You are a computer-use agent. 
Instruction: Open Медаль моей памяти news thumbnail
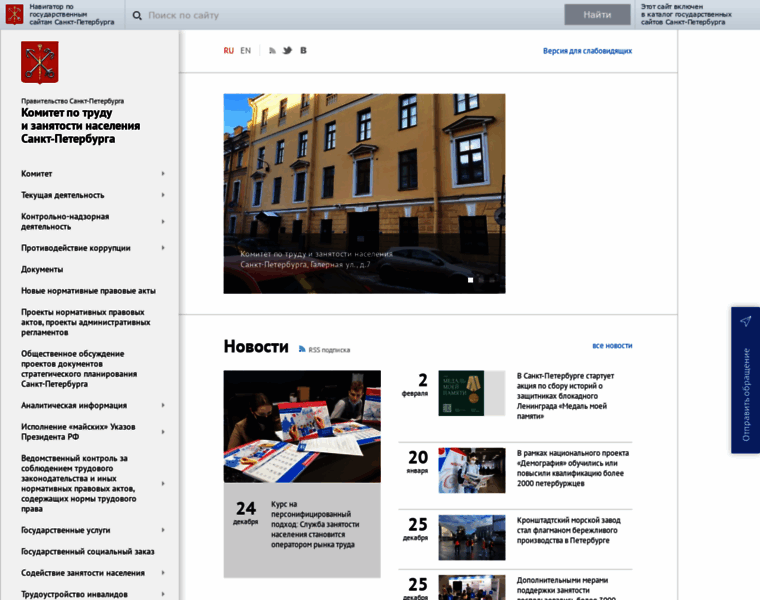point(472,393)
